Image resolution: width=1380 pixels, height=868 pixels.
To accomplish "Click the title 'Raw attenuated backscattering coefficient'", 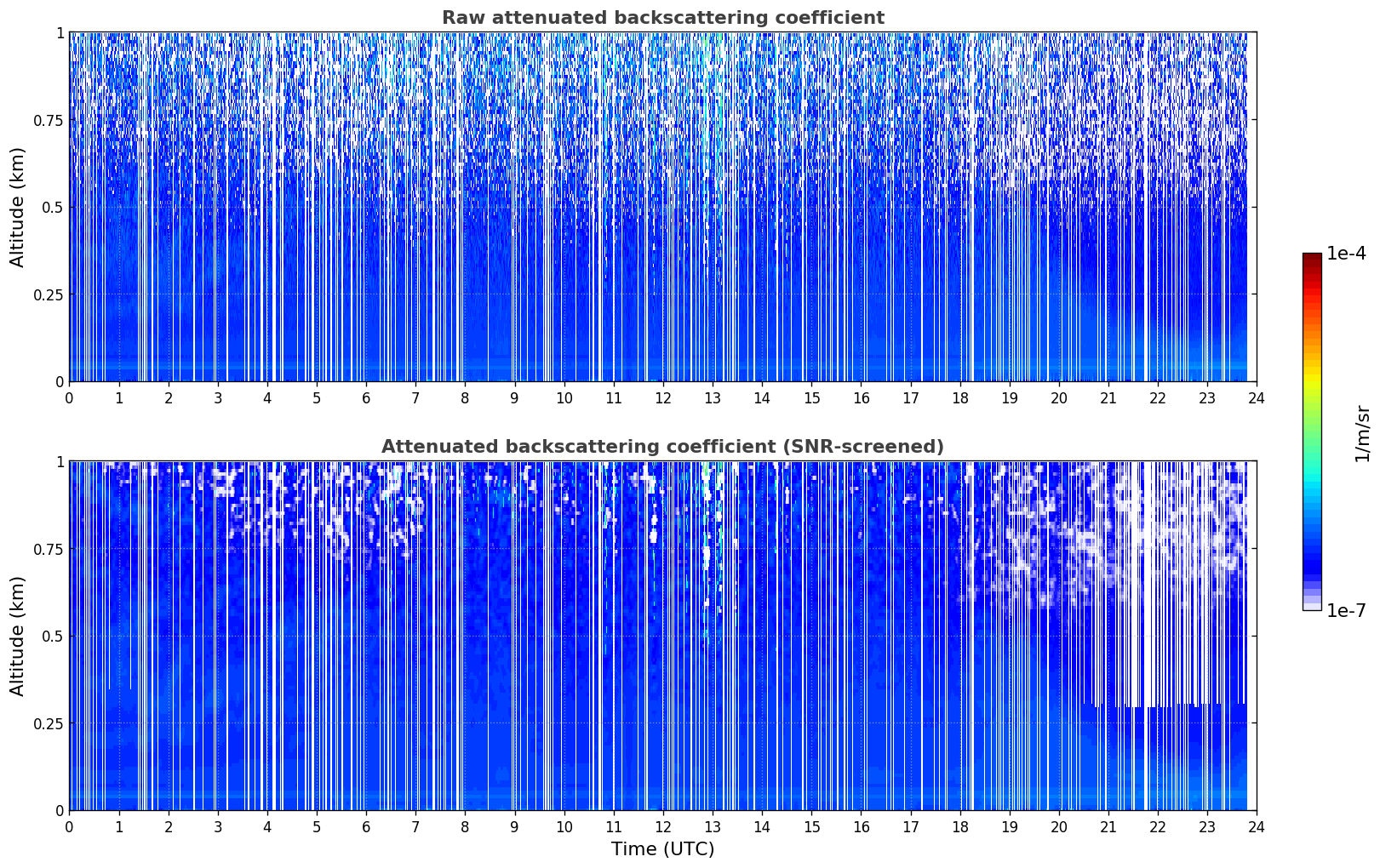I will coord(662,18).
